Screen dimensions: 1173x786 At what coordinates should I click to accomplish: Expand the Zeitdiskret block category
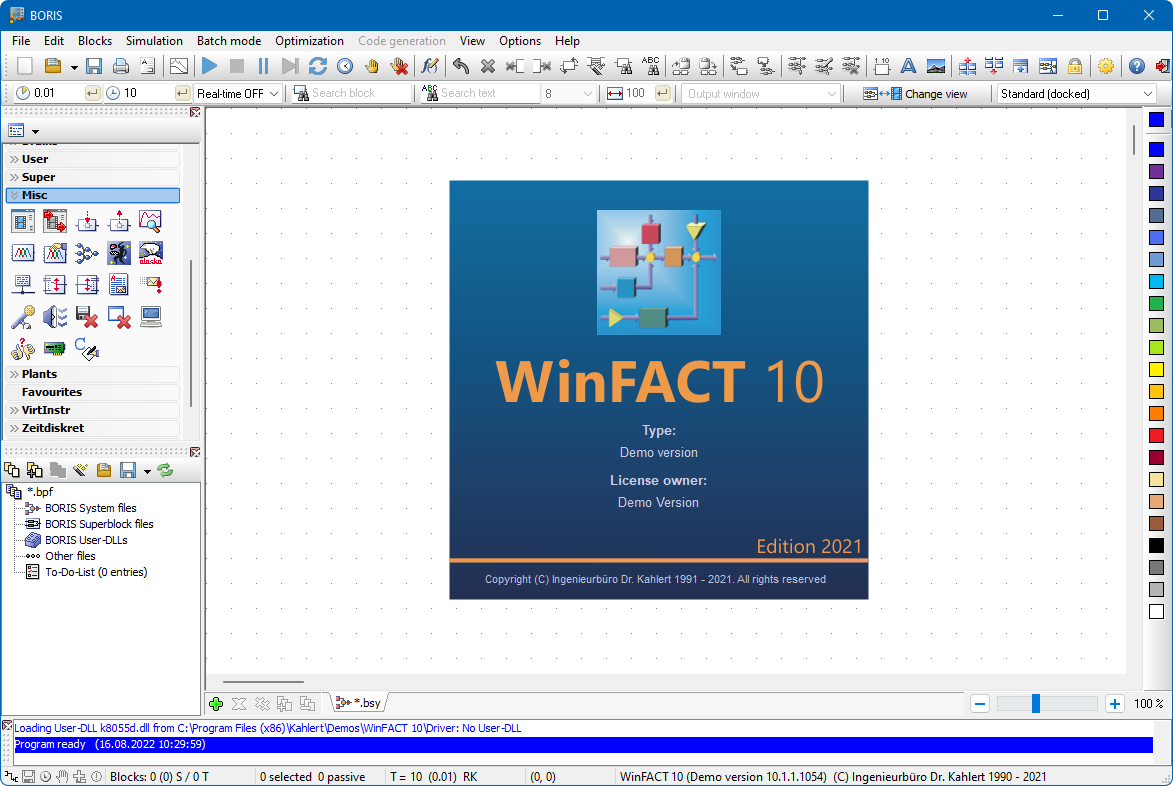(93, 428)
